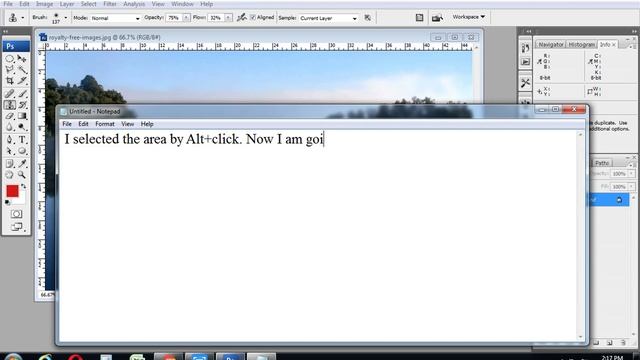
Task: Select the Gradient tool
Action: click(22, 116)
